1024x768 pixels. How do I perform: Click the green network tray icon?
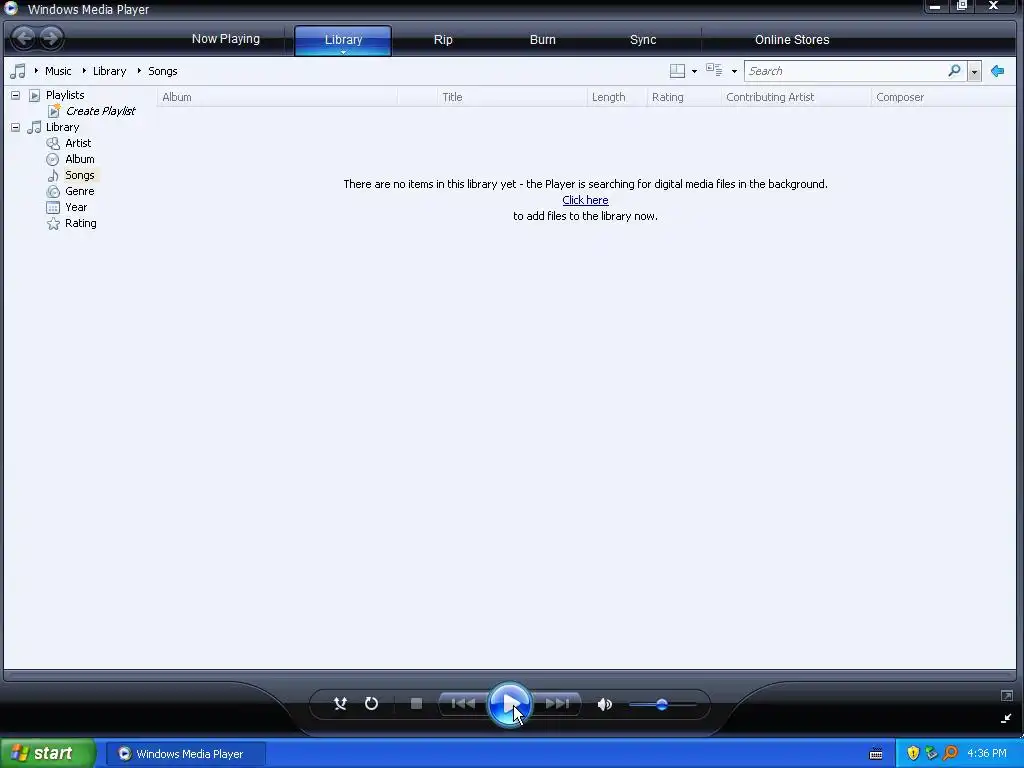coord(931,754)
